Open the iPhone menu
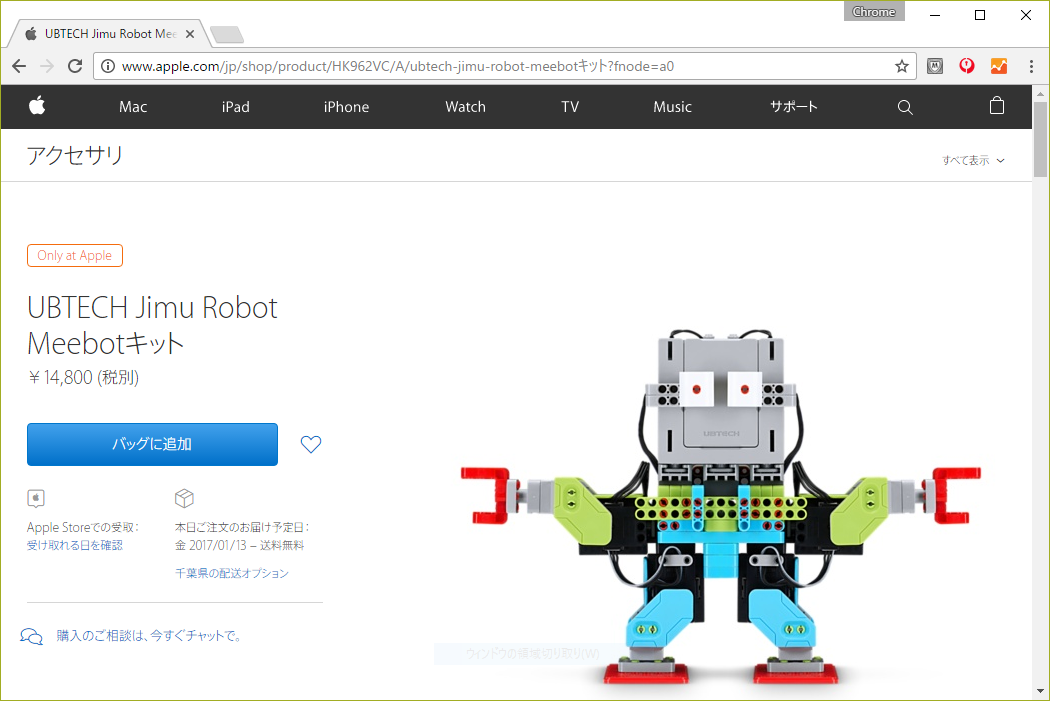The width and height of the screenshot is (1050, 701). coord(346,106)
